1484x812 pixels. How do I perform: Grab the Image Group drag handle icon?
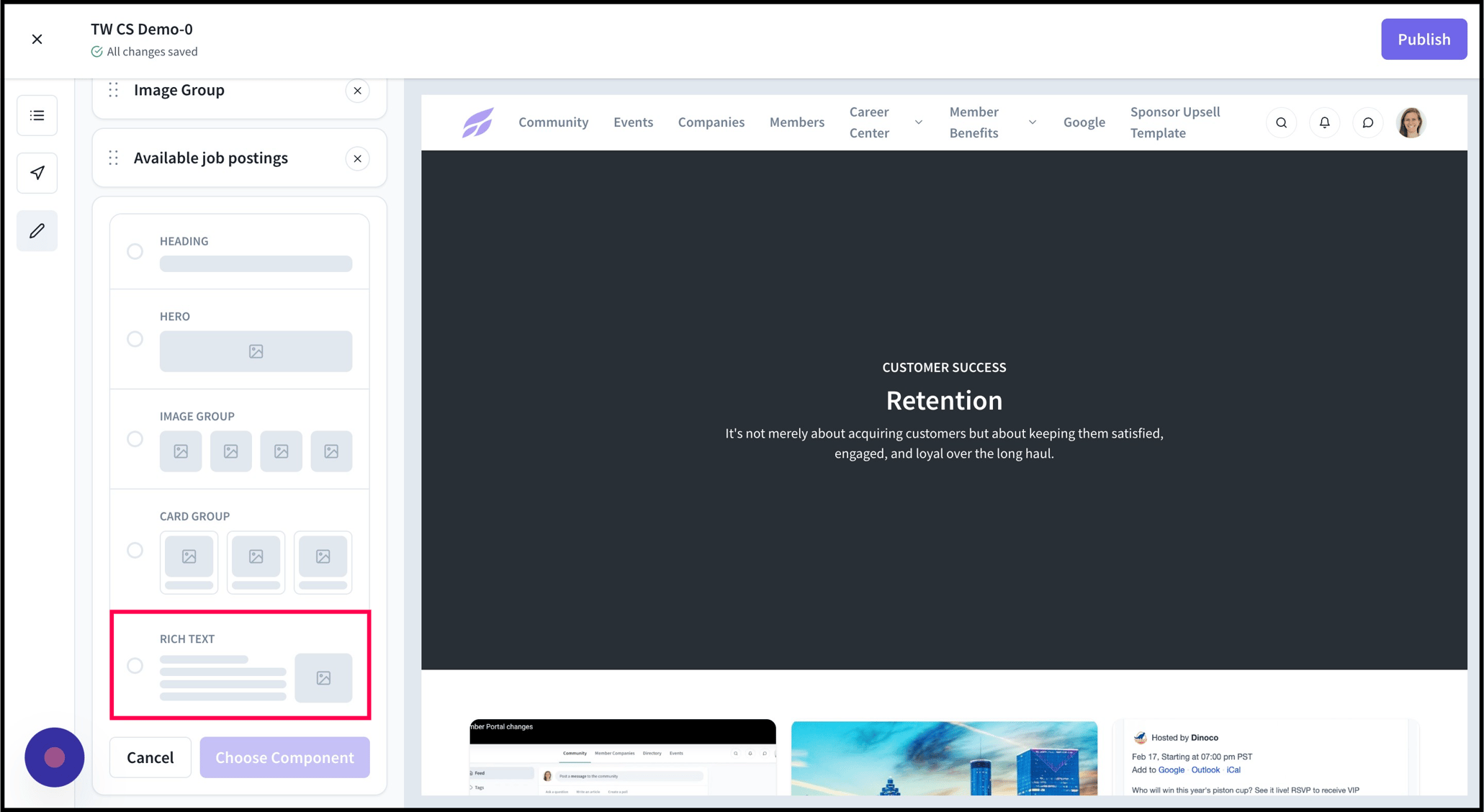click(x=114, y=90)
